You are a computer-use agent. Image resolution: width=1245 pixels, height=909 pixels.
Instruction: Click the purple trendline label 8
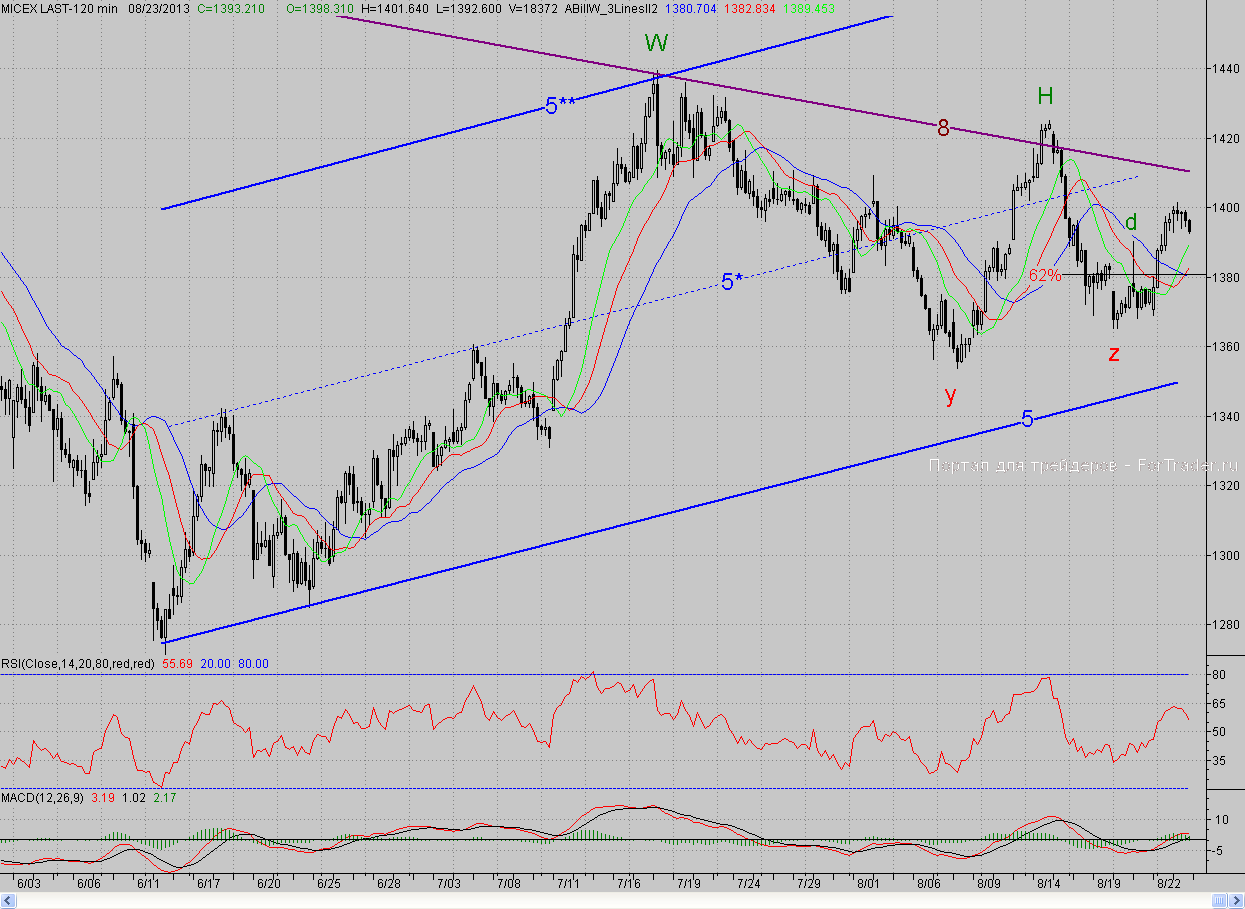pos(942,127)
